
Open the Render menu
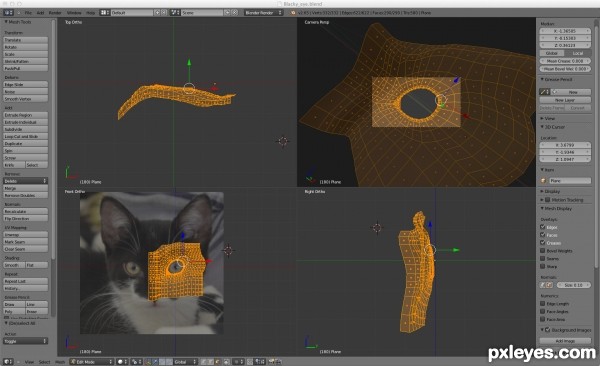tap(55, 13)
